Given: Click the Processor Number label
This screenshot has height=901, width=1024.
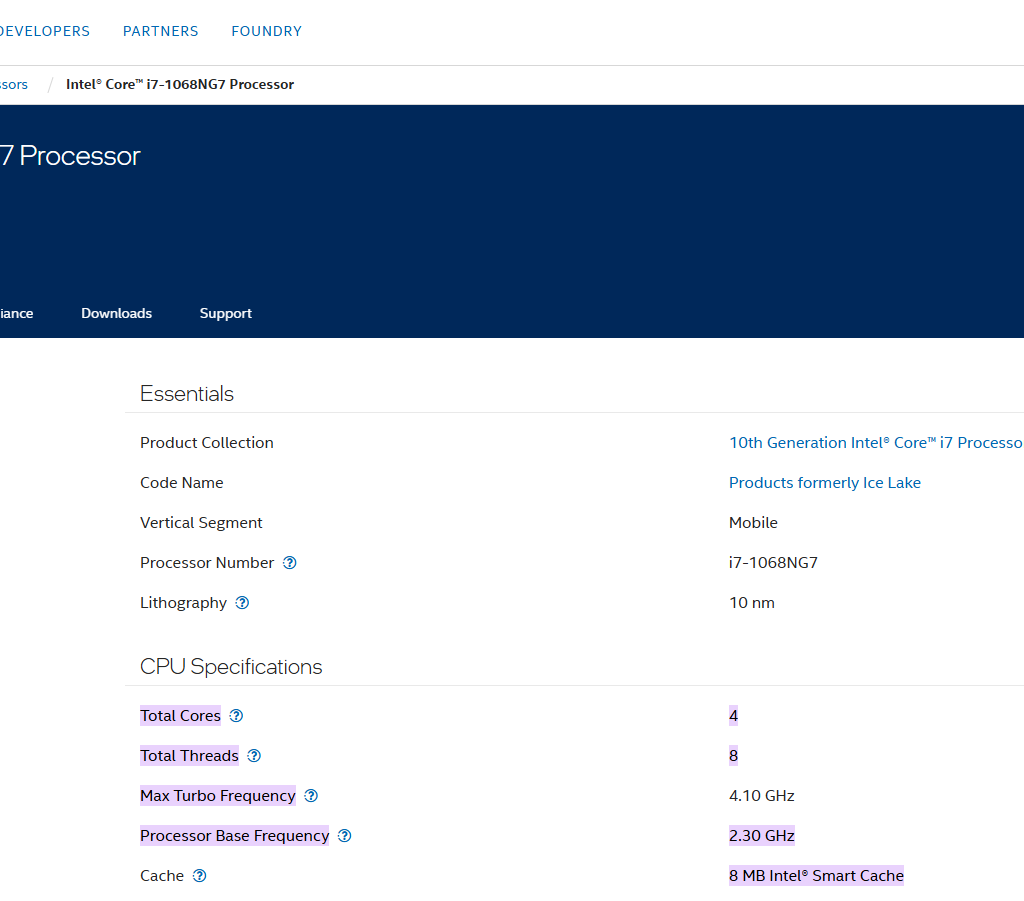Looking at the screenshot, I should click(x=207, y=563).
